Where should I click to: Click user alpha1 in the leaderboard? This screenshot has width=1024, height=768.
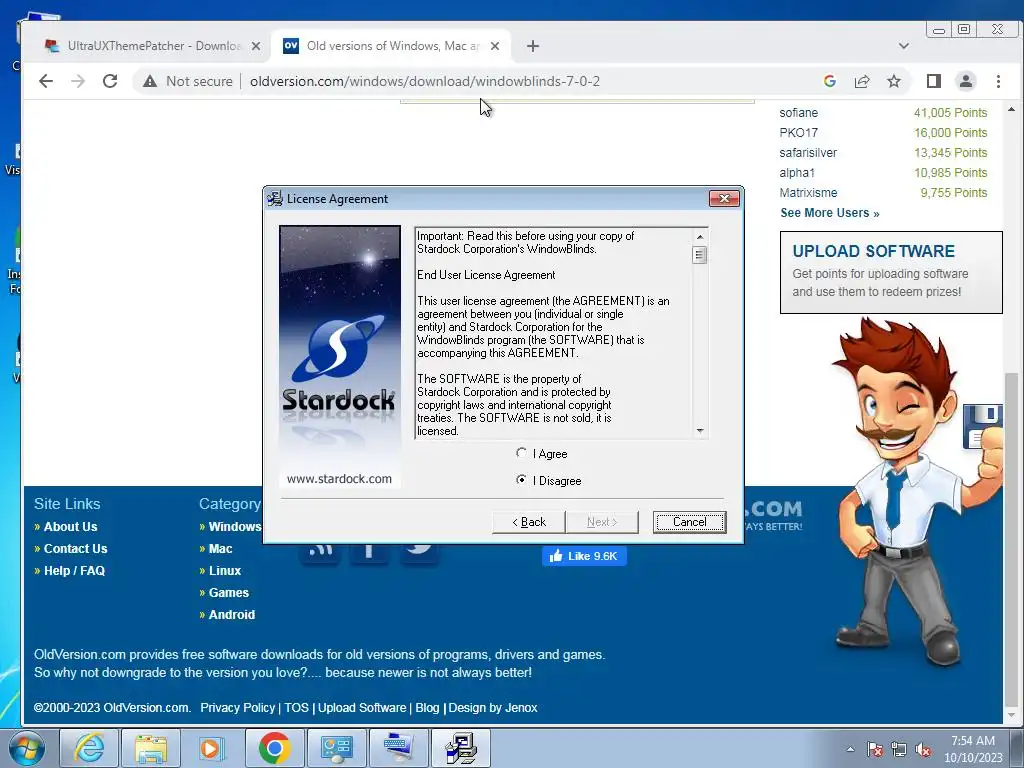tap(797, 172)
